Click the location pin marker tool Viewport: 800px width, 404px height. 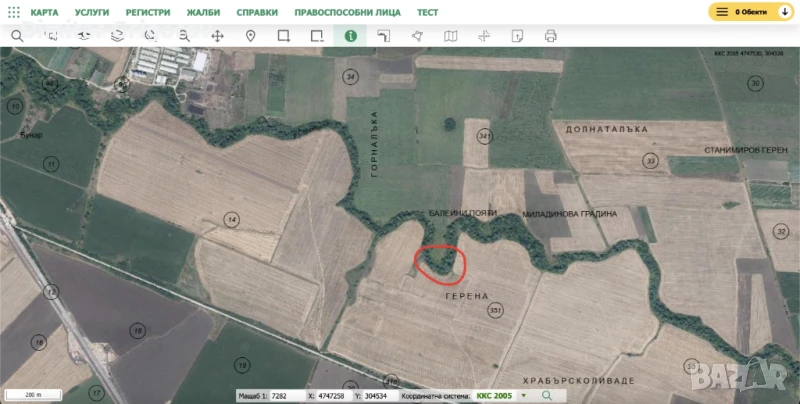[251, 35]
